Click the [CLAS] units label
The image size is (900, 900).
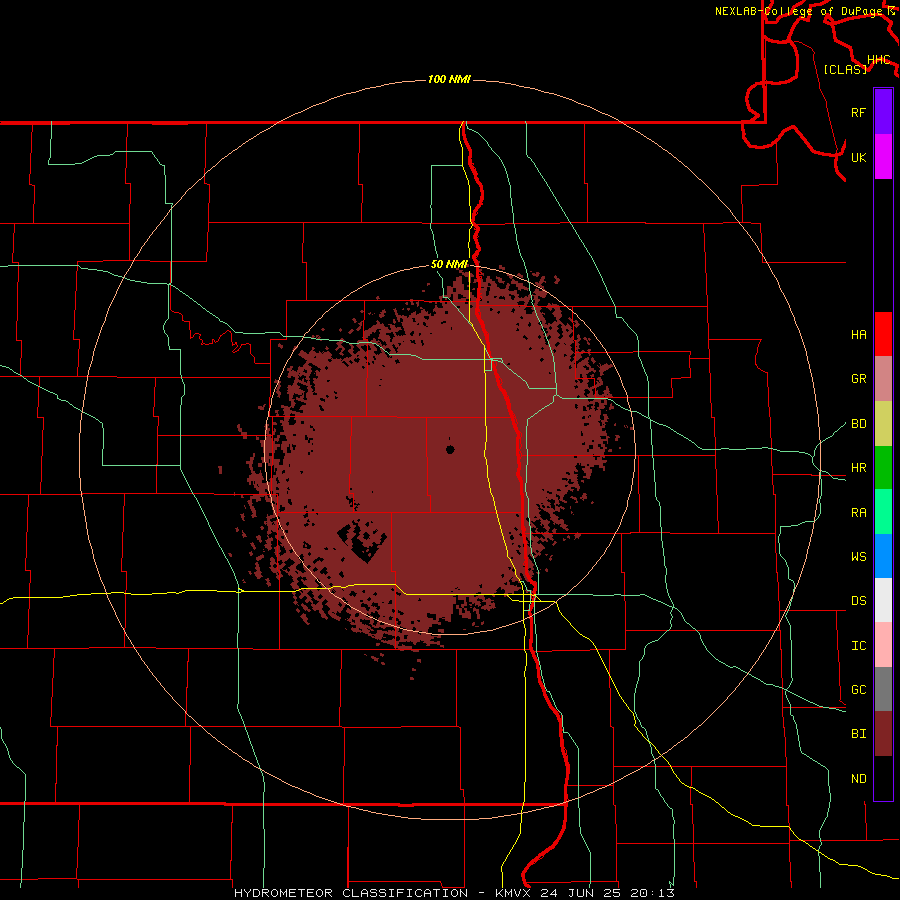coord(845,69)
